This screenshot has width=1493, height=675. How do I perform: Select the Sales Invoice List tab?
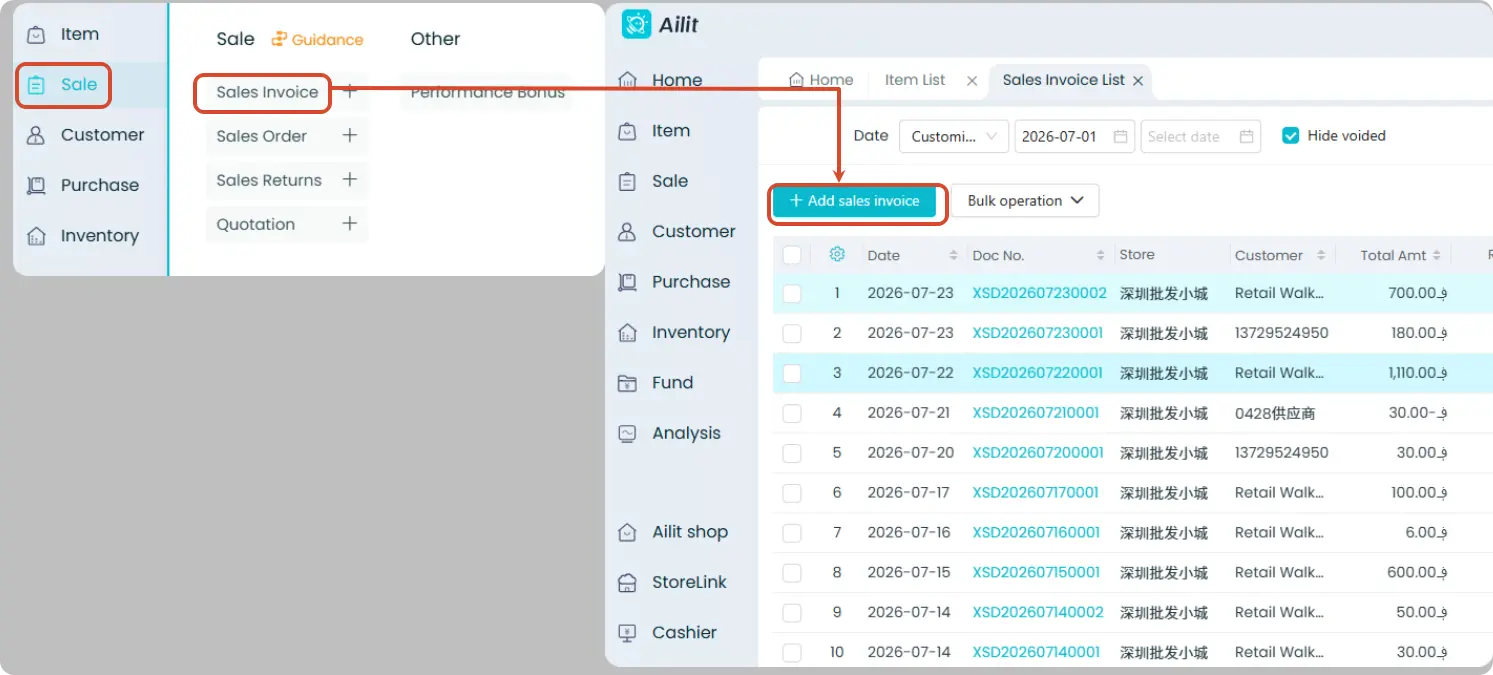(1063, 80)
